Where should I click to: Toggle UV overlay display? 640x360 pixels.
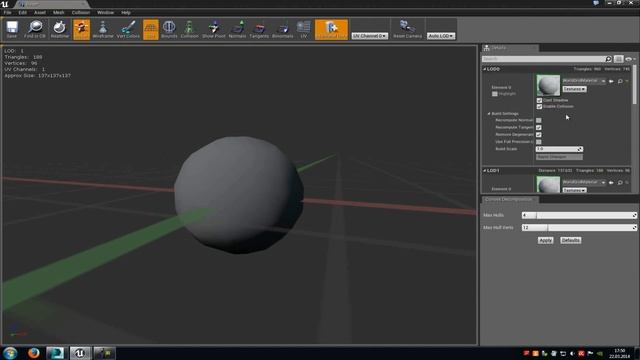click(x=304, y=29)
